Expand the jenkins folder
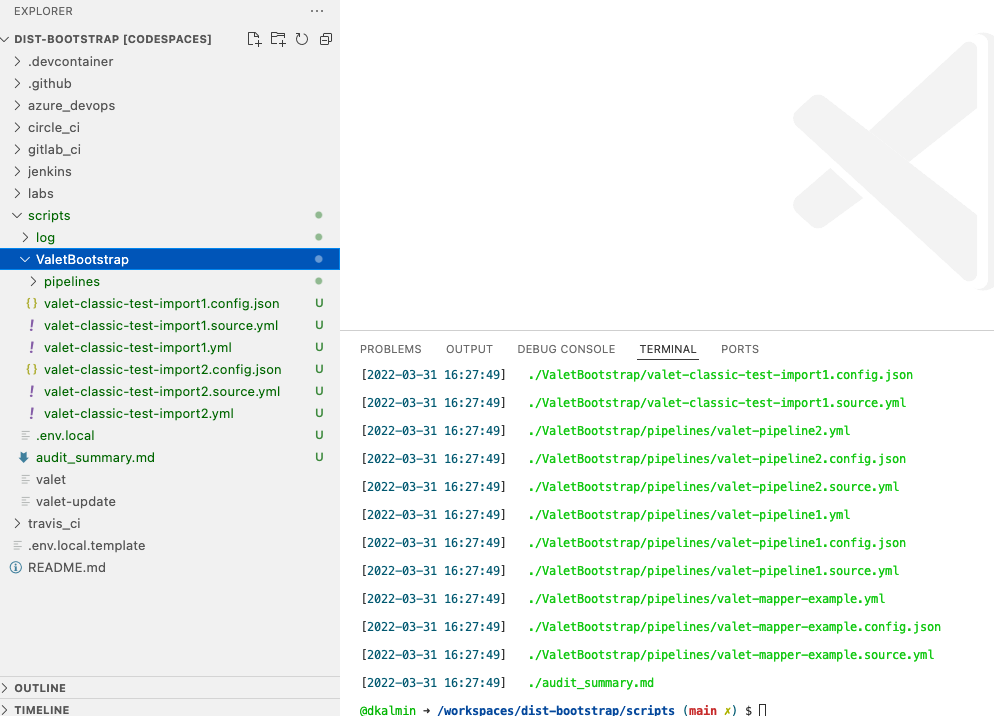The height and width of the screenshot is (716, 994). (17, 171)
